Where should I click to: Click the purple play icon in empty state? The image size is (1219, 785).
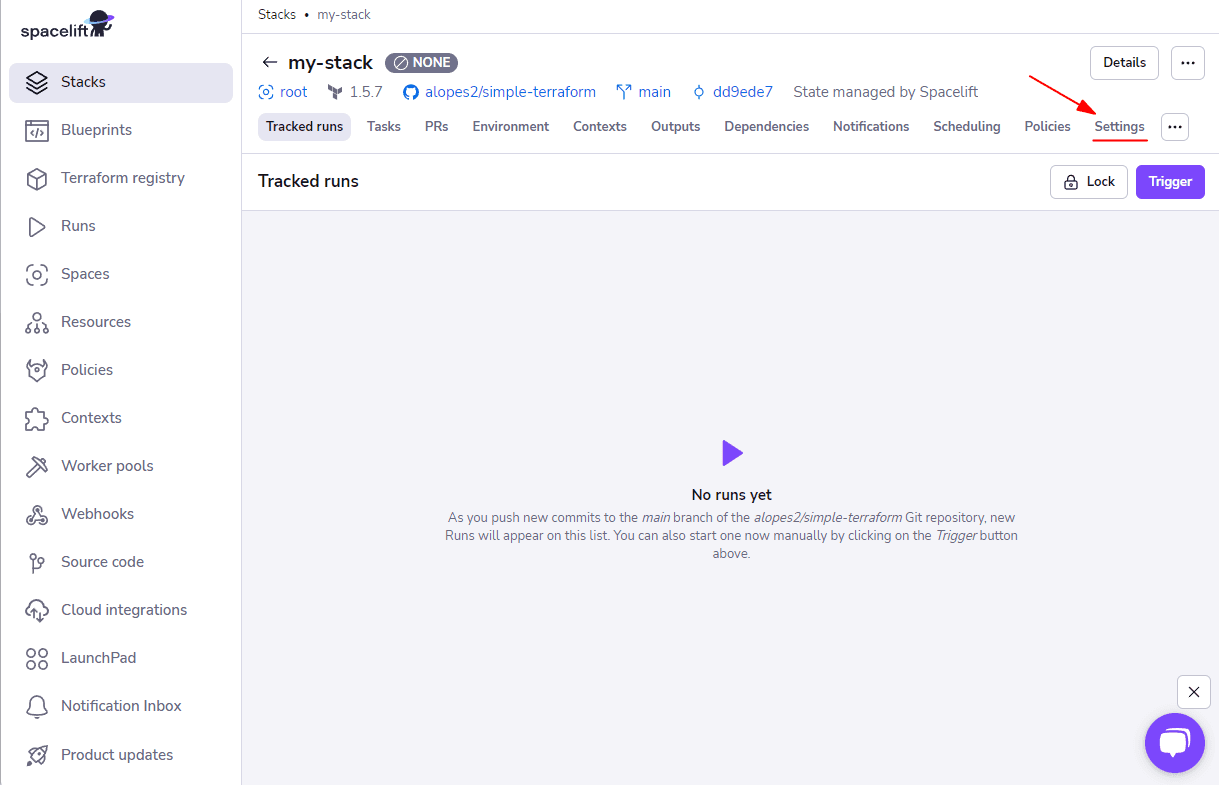tap(732, 453)
